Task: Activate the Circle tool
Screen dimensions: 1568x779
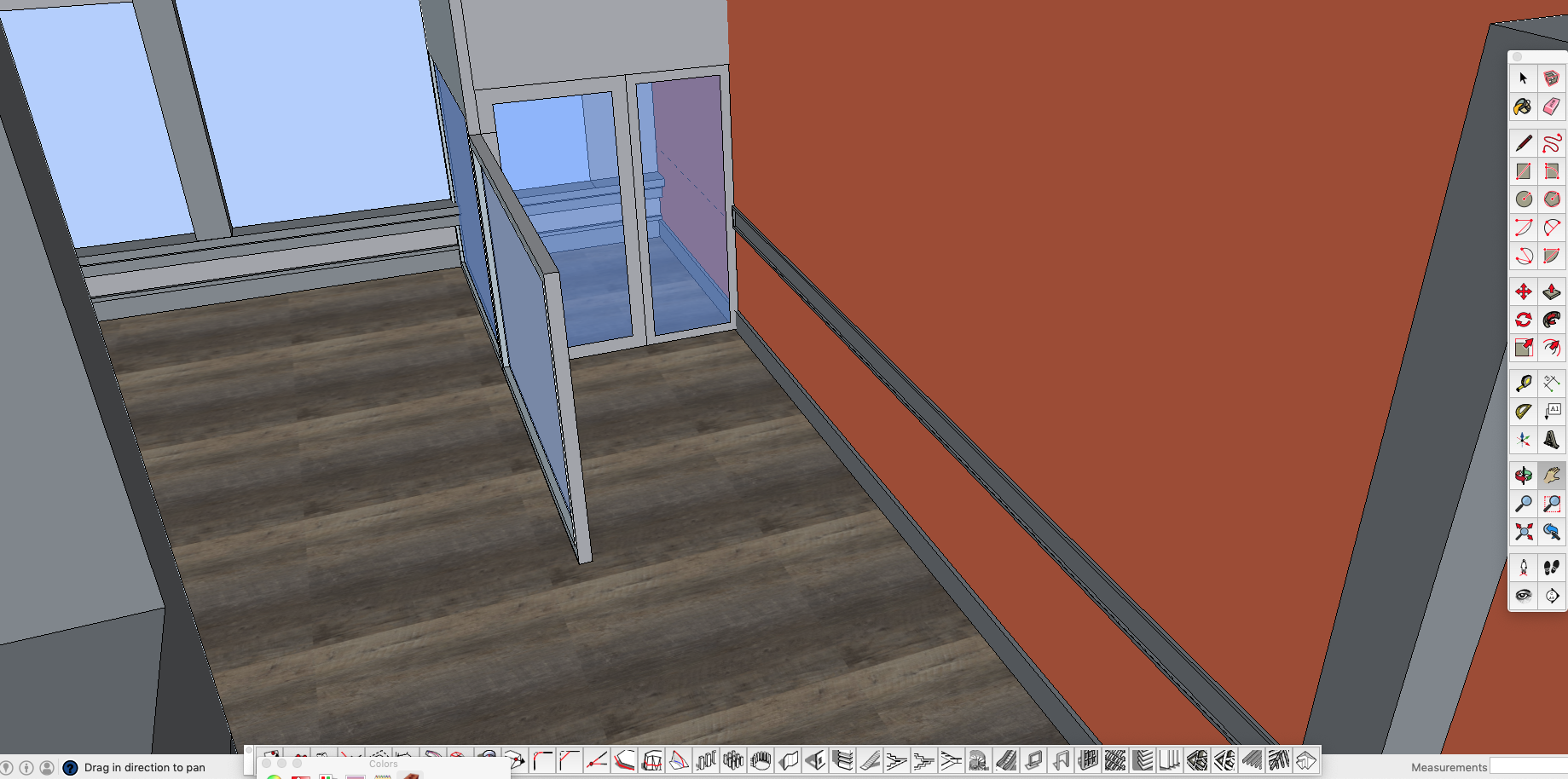Action: [x=1524, y=199]
